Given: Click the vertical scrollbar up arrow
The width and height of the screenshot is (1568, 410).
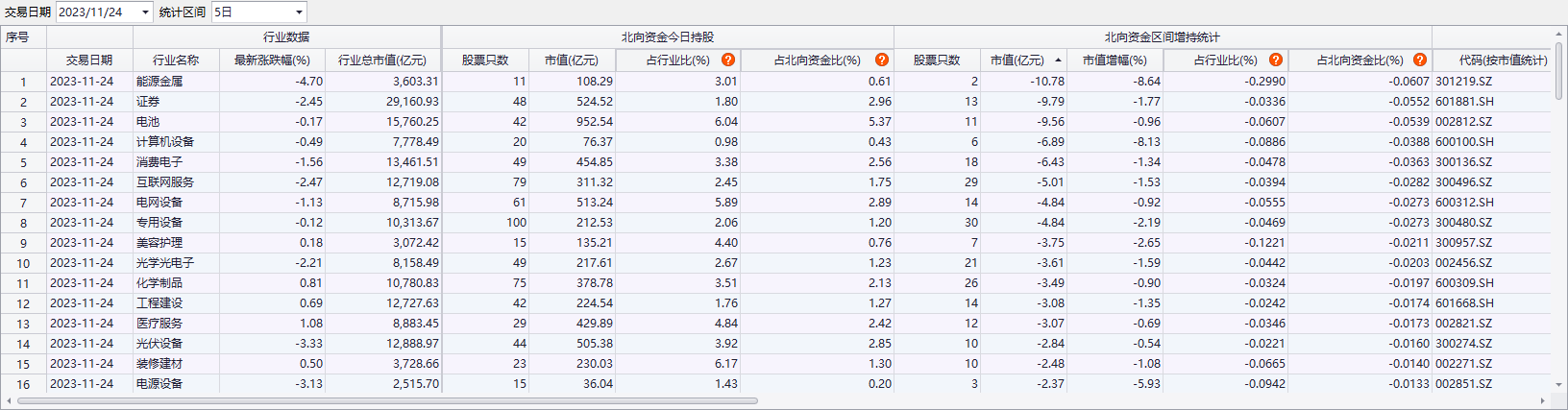Looking at the screenshot, I should (1559, 35).
